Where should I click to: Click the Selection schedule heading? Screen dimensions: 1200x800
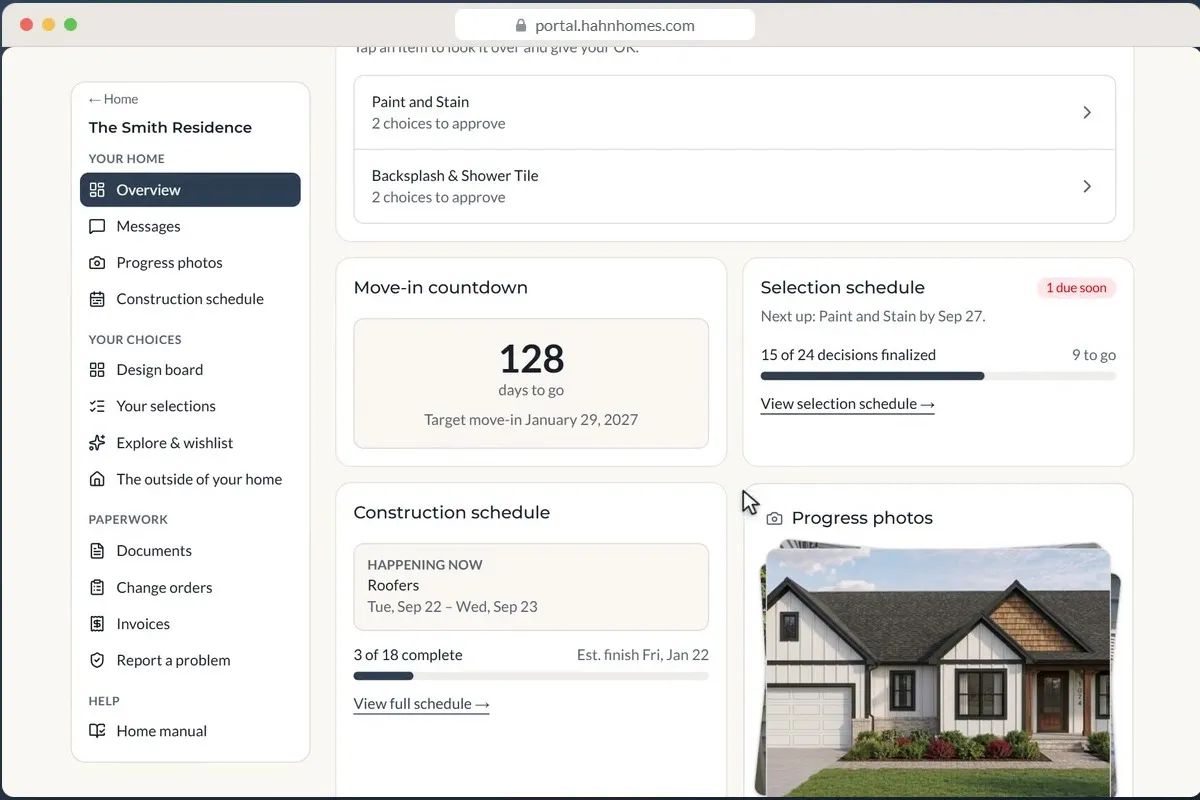pos(842,288)
